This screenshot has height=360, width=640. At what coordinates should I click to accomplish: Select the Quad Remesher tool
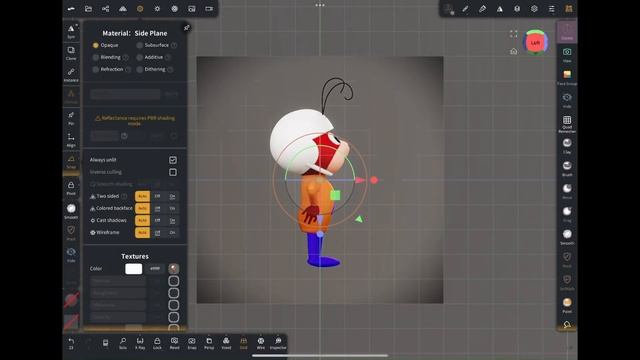(x=567, y=124)
